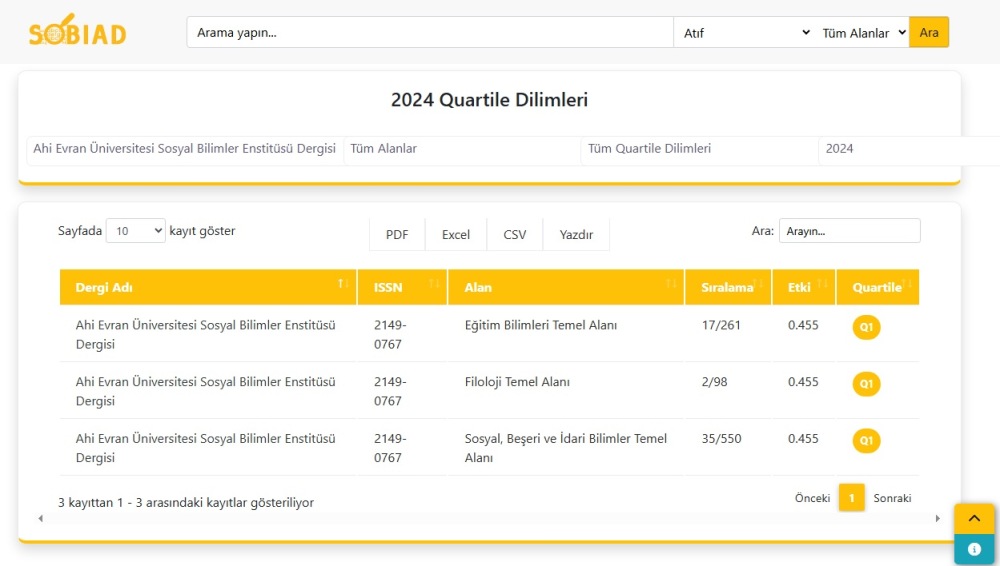Click the SOBIAD logo

tap(77, 31)
